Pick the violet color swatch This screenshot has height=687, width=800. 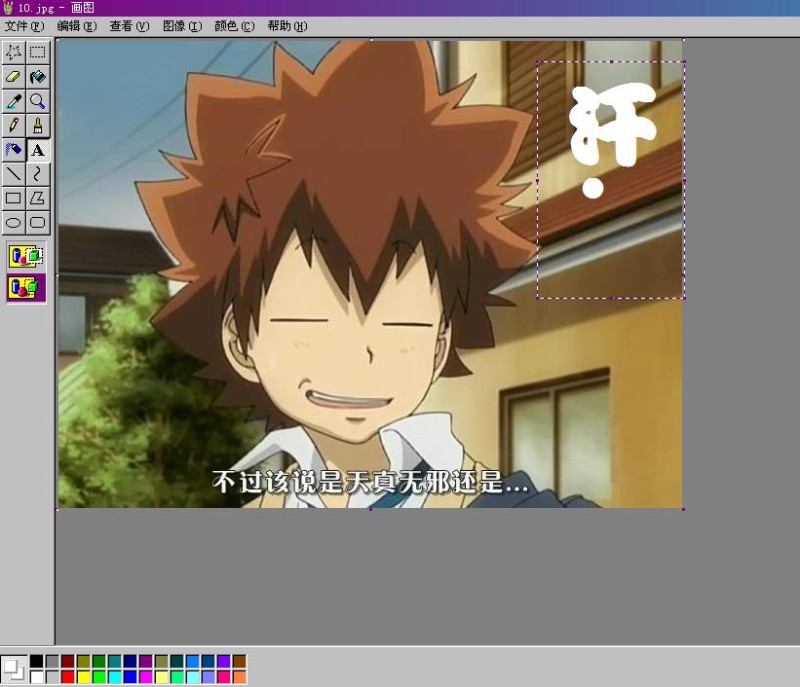(224, 661)
